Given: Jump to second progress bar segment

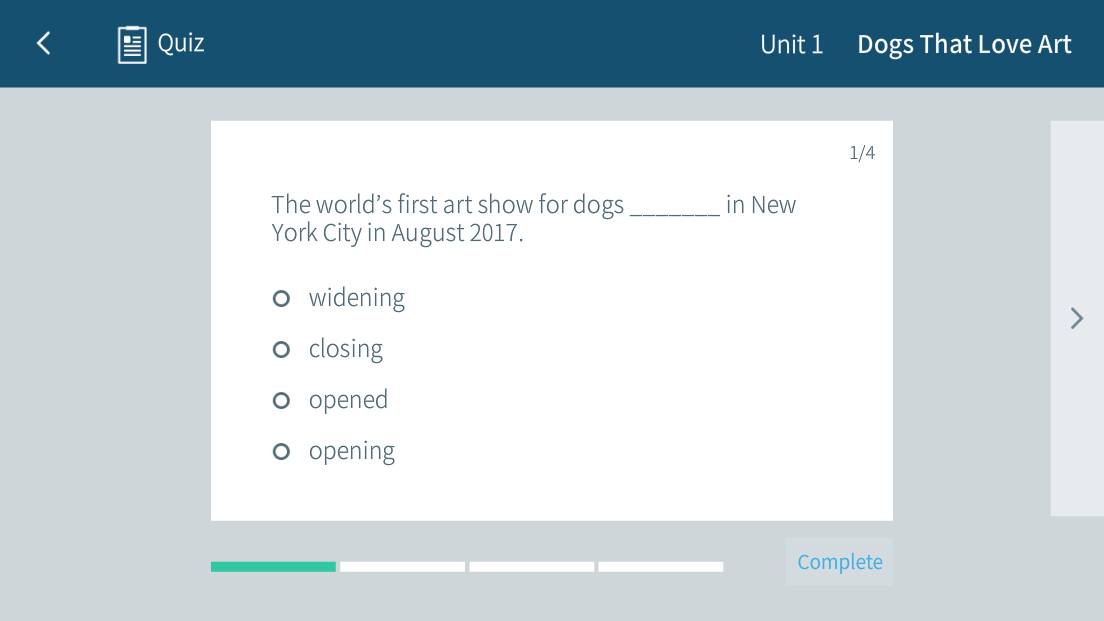Looking at the screenshot, I should tap(402, 567).
